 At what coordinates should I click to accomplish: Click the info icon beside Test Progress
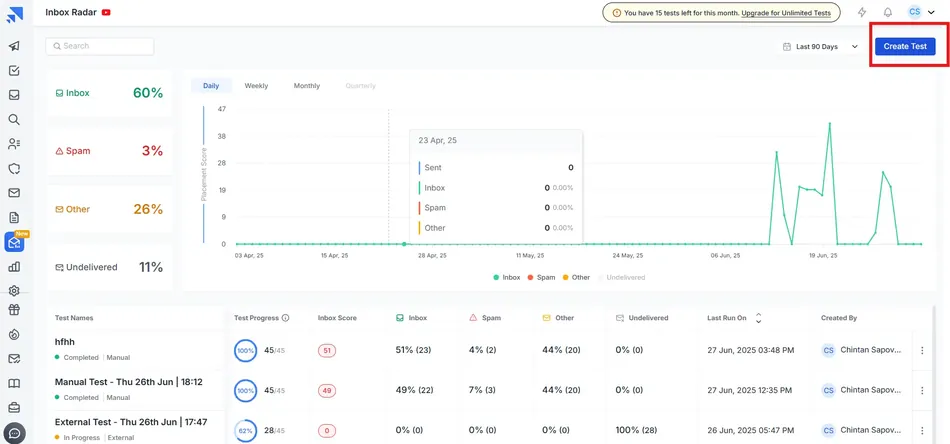tap(285, 317)
